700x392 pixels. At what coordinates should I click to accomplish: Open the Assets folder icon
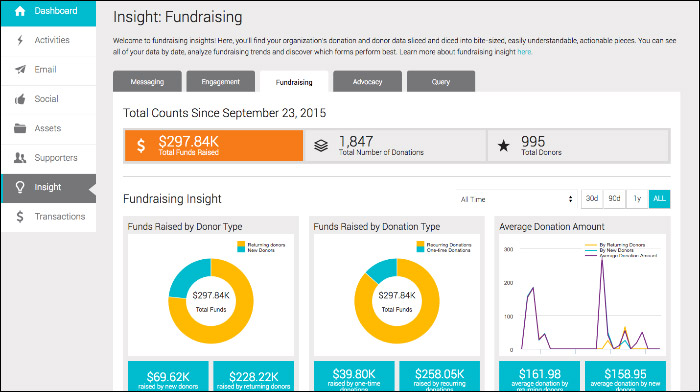point(20,128)
